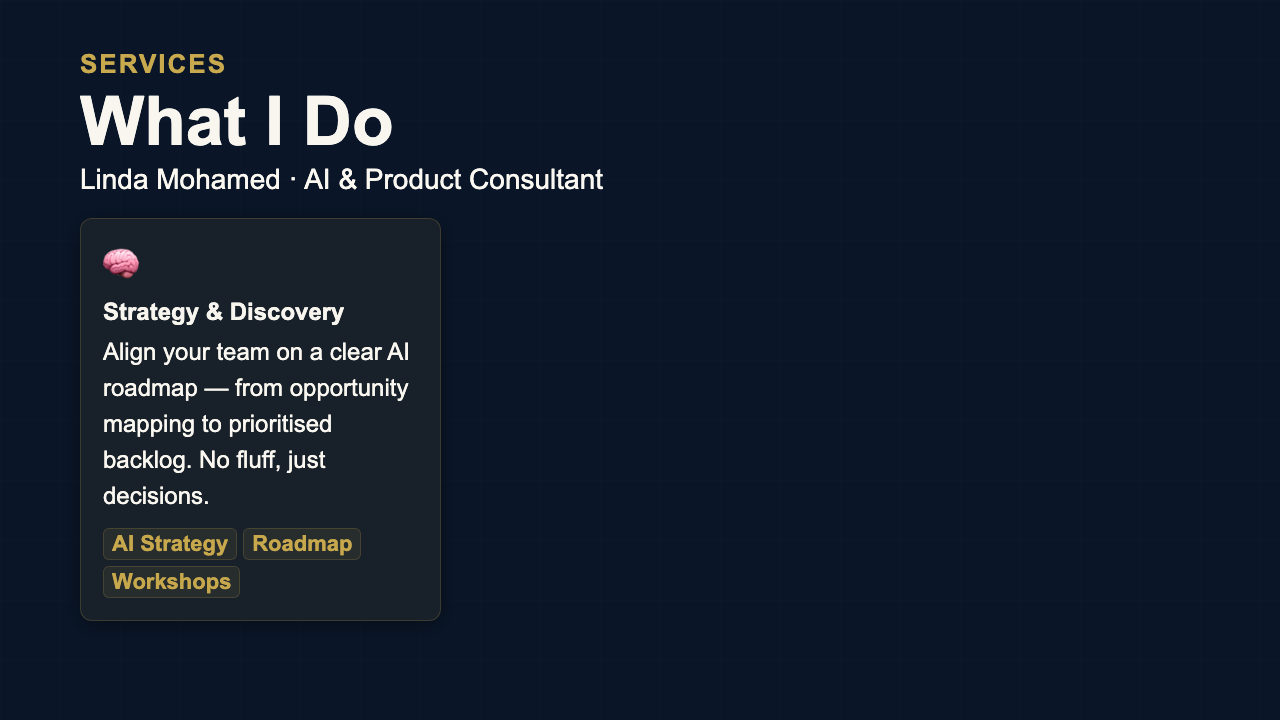Click the What I Do title

click(236, 120)
